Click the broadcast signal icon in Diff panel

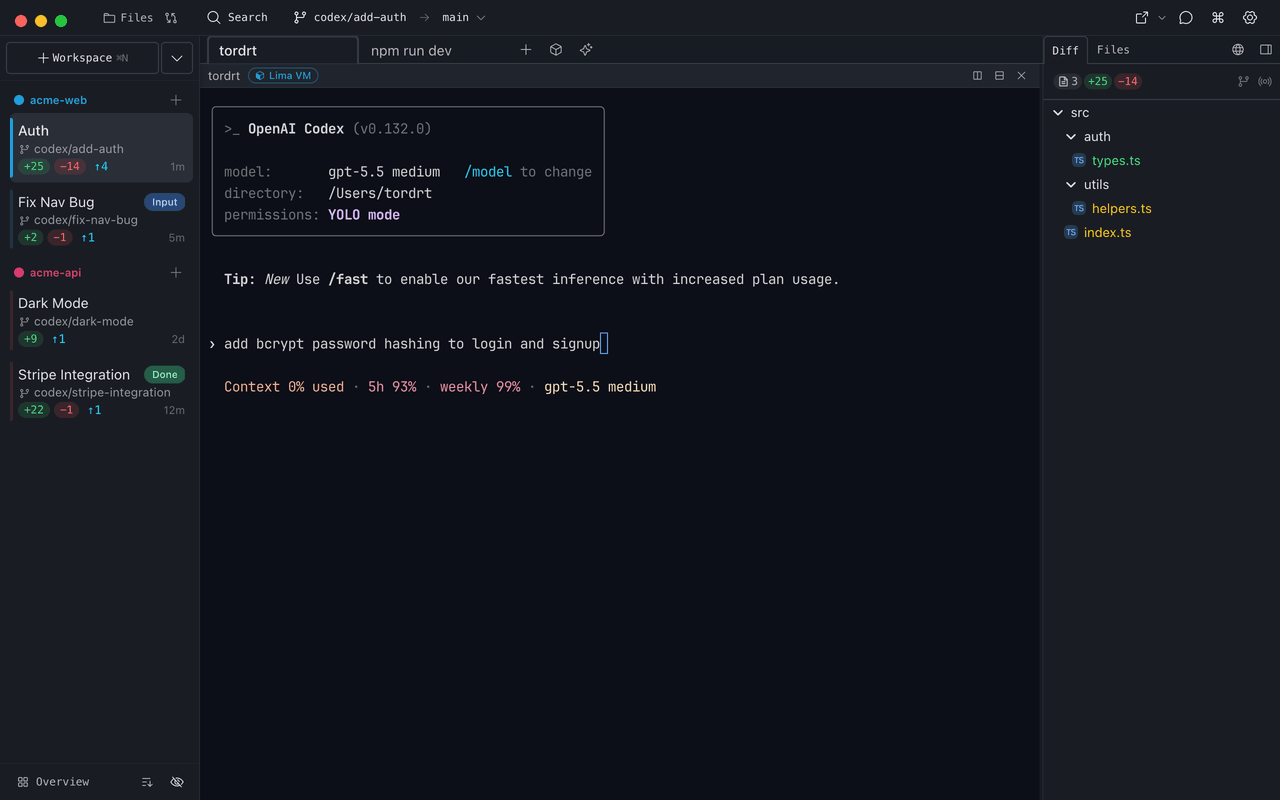click(1265, 82)
